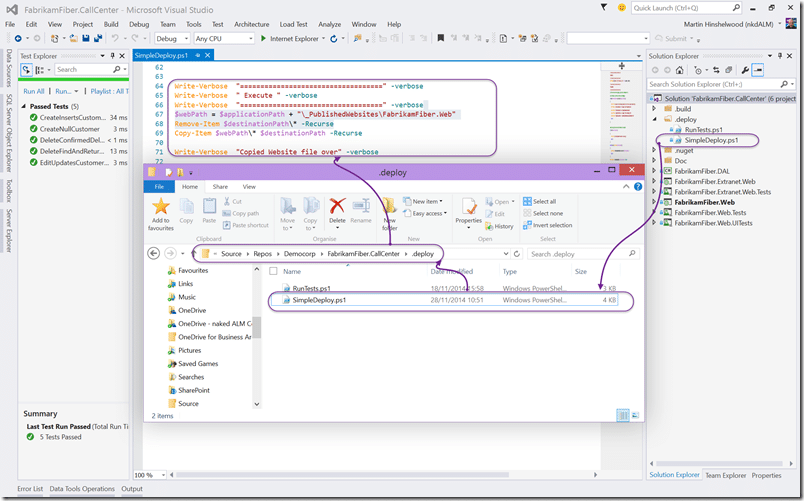
Task: Click the Properties wrench icon in Solution Explorer
Action: pos(745,70)
